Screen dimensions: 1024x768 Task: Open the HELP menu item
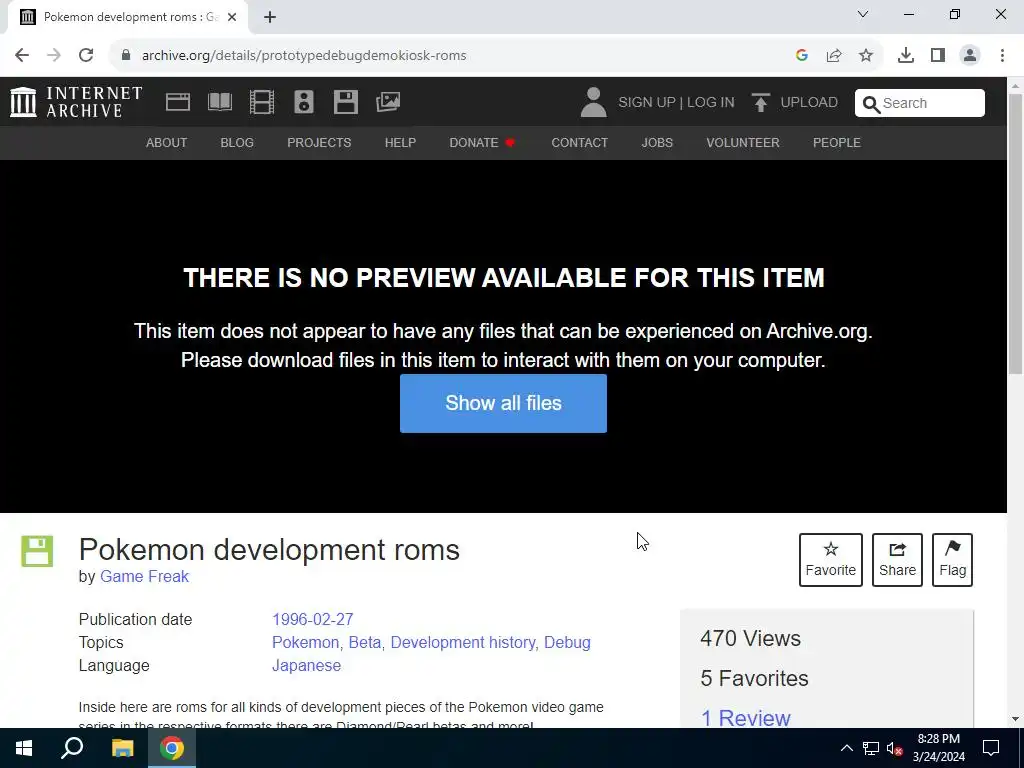(x=400, y=142)
